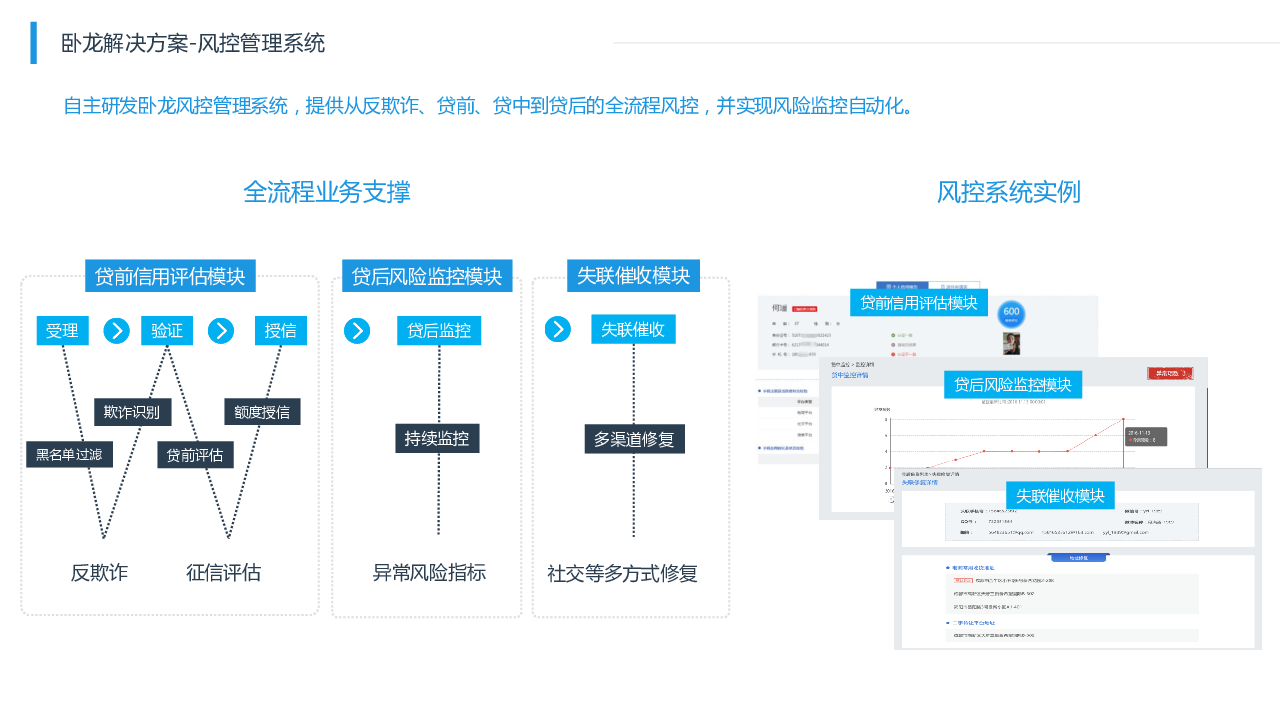The image size is (1280, 720).
Task: Click the arrow icon before 贷后监控
Action: click(x=357, y=331)
